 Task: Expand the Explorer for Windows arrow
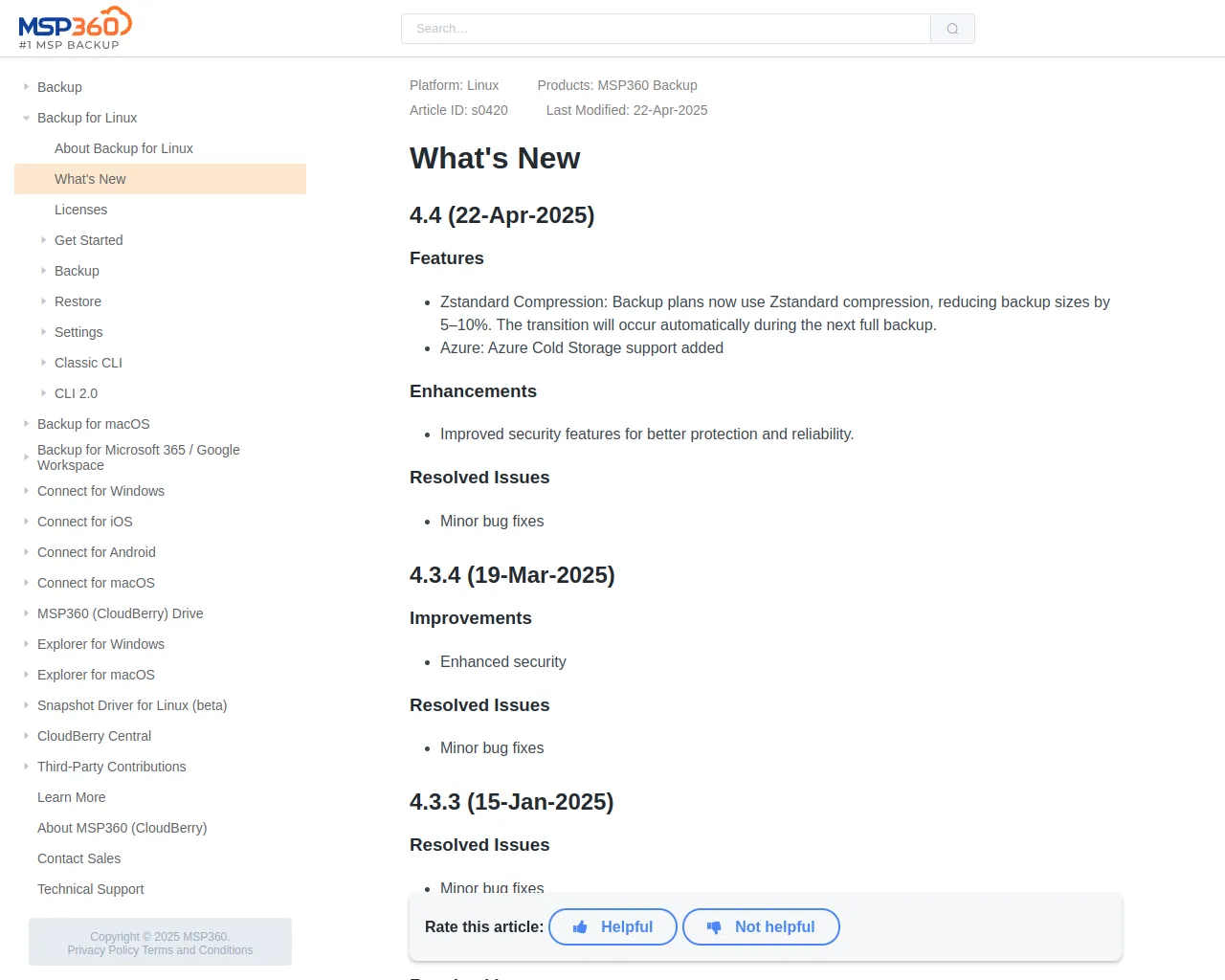pos(26,644)
